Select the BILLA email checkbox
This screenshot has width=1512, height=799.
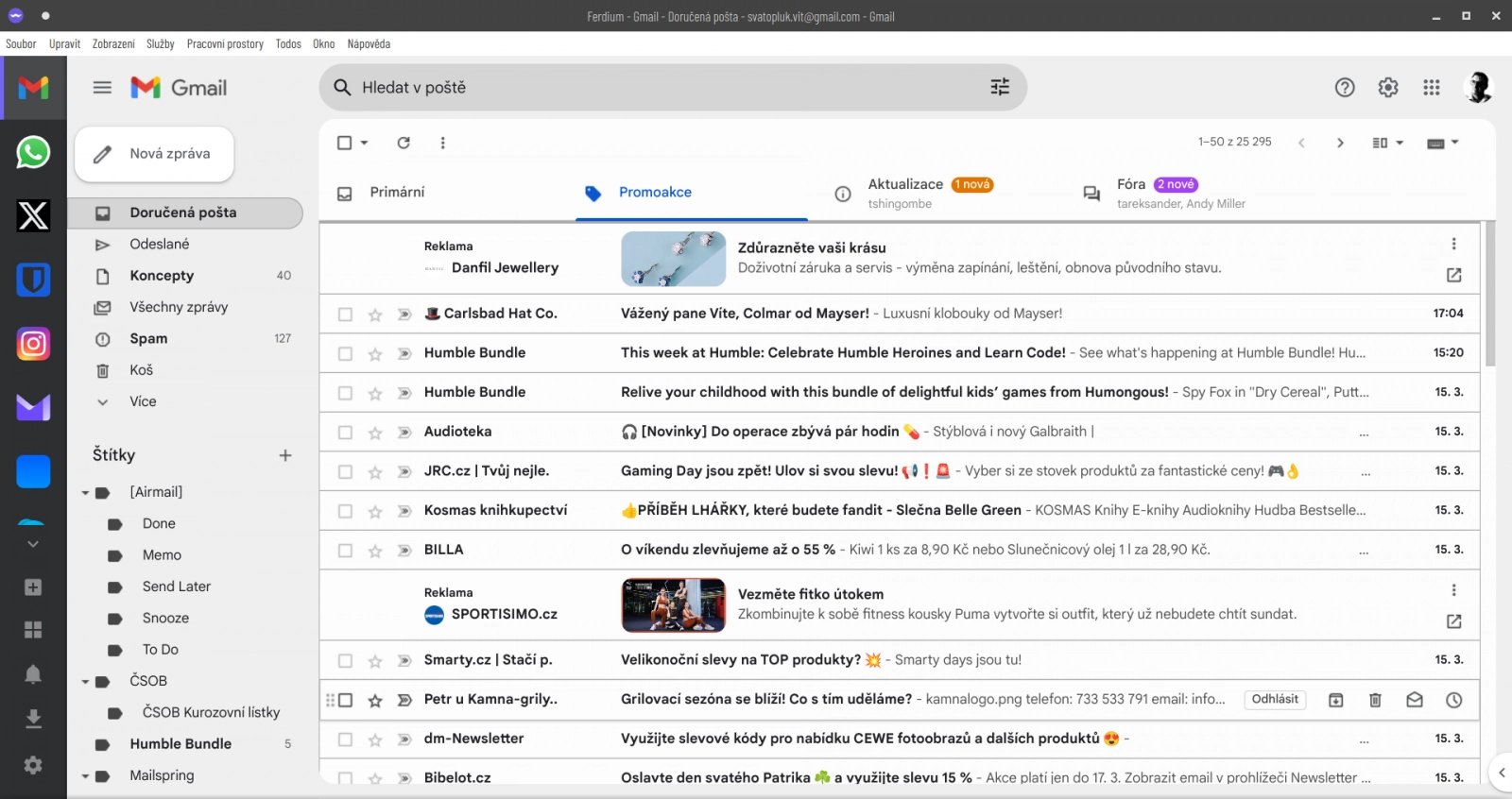(x=345, y=551)
